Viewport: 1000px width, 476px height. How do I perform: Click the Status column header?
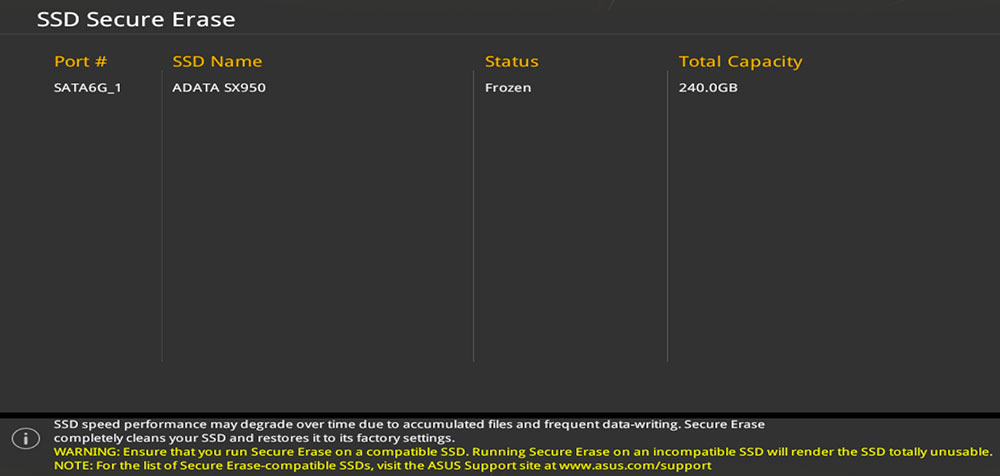[x=511, y=62]
